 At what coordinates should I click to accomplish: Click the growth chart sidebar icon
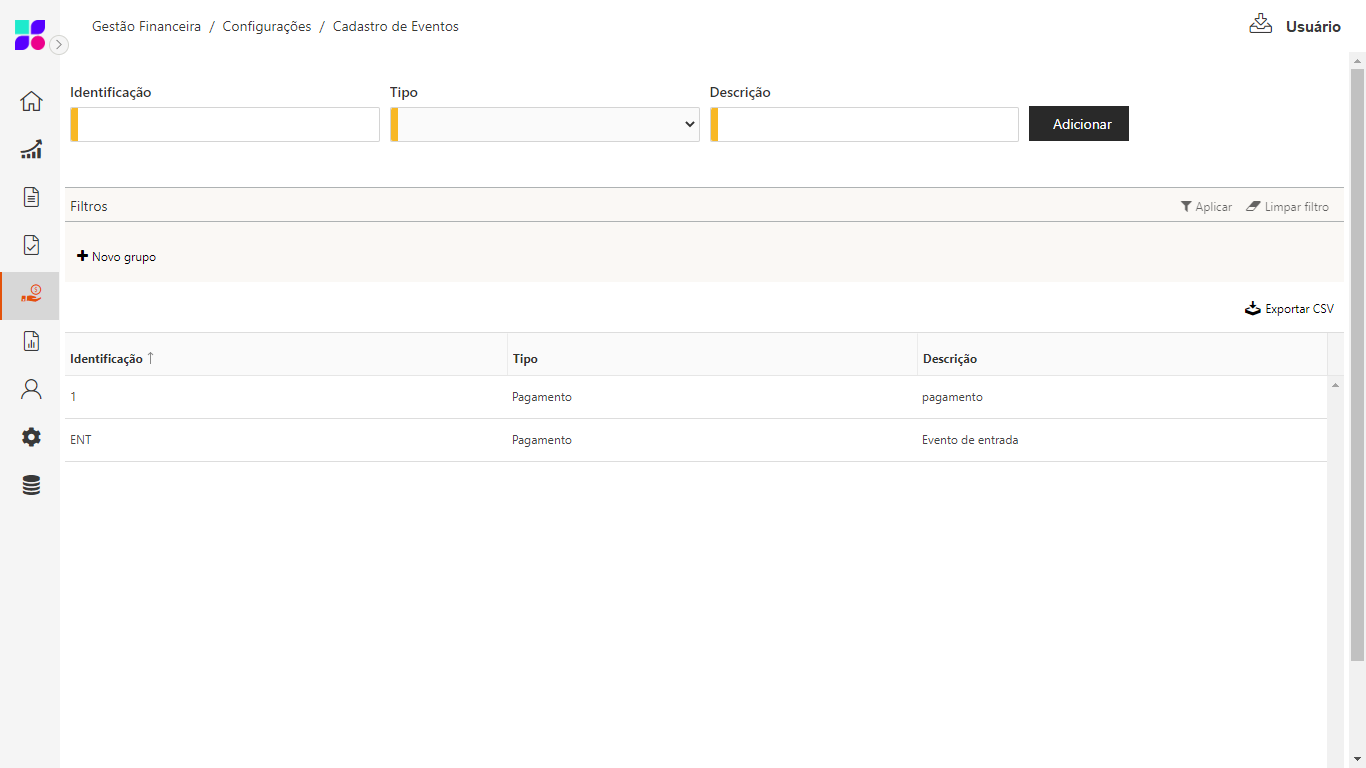(x=31, y=149)
